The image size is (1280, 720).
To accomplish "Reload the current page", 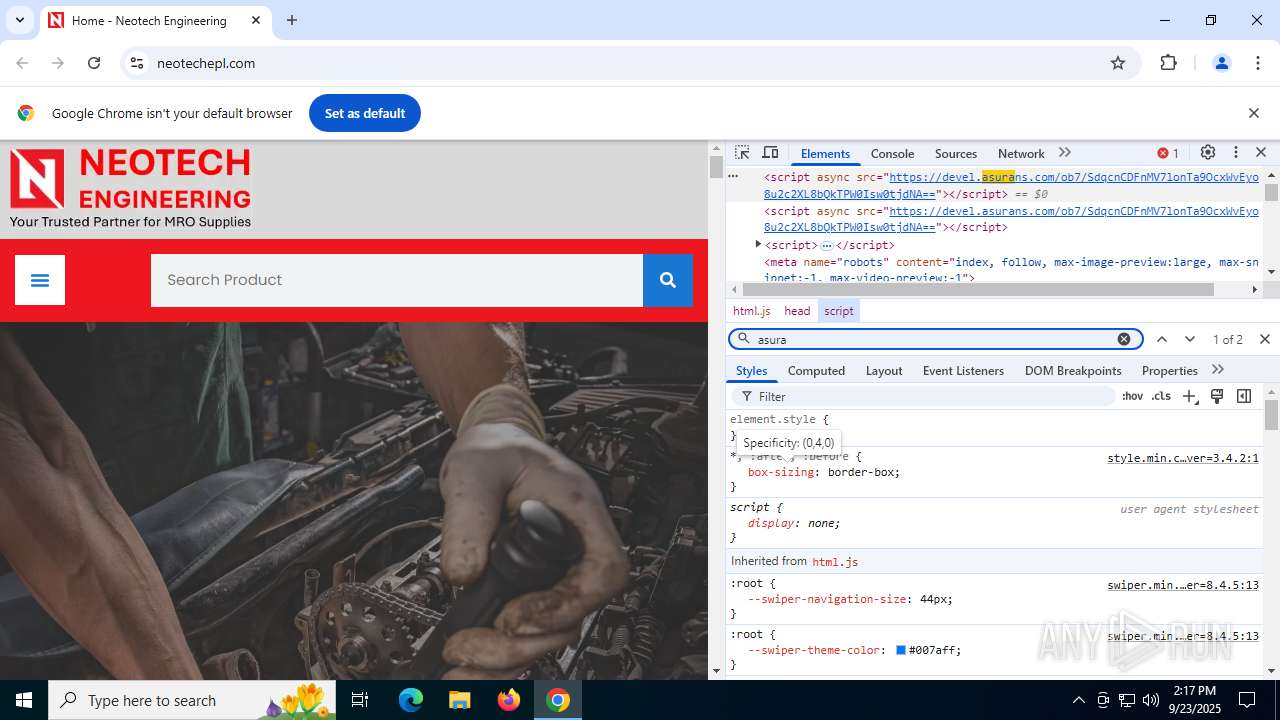I will pyautogui.click(x=94, y=63).
